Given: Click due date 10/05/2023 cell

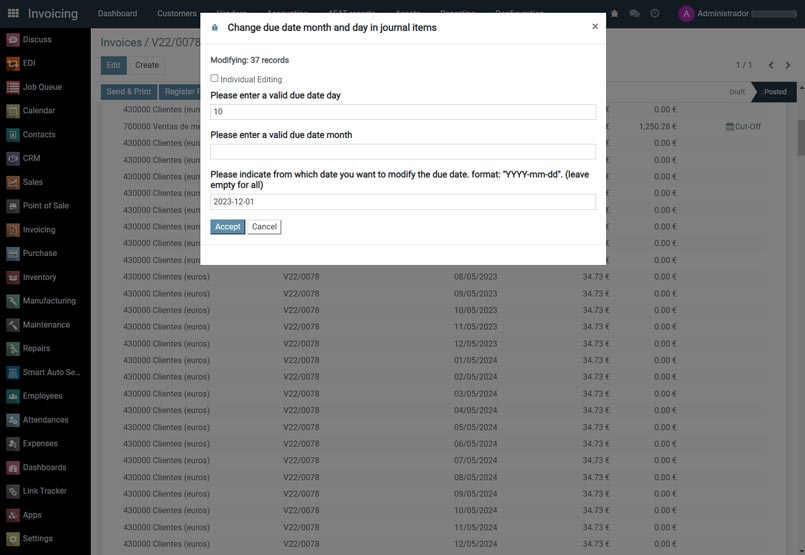Looking at the screenshot, I should 475,310.
